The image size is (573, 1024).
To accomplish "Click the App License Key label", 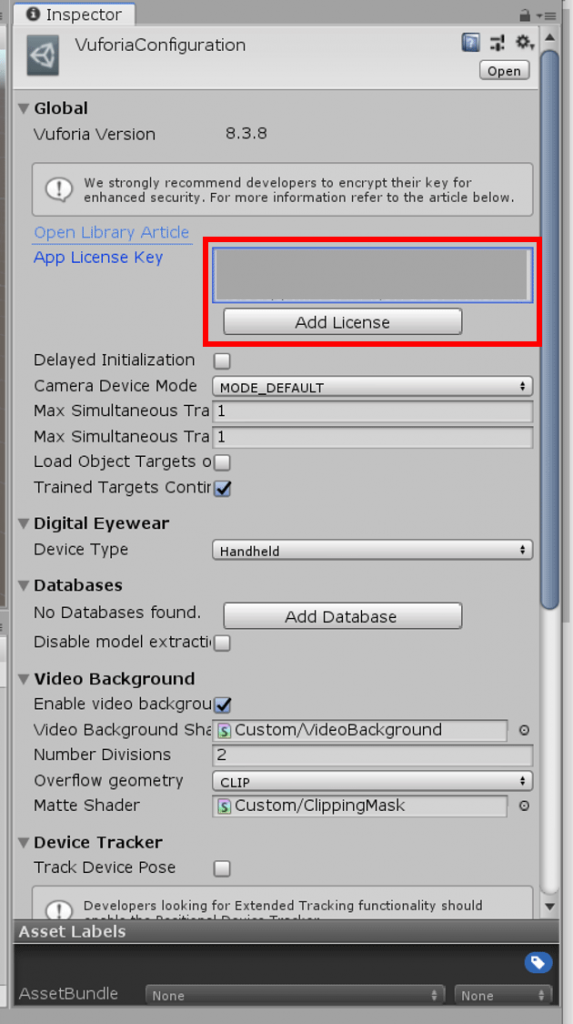I will point(98,257).
